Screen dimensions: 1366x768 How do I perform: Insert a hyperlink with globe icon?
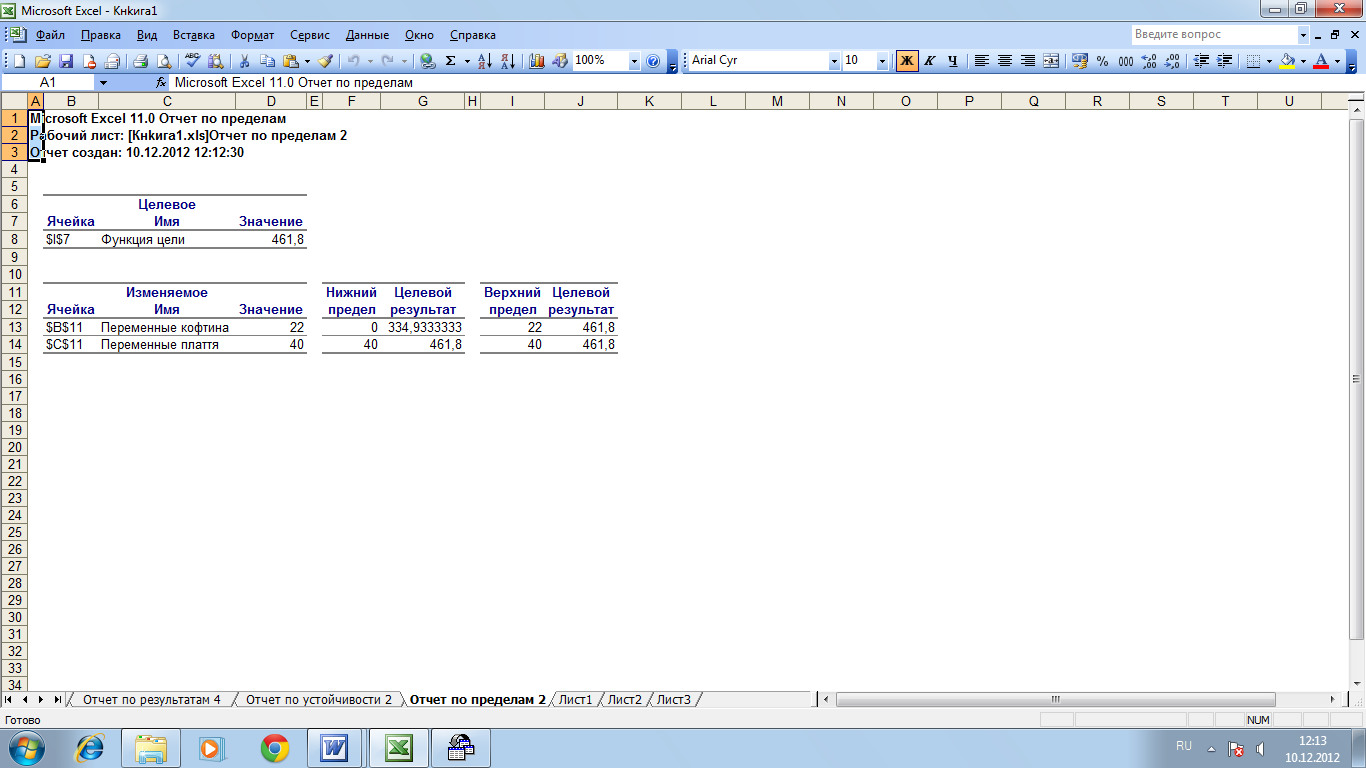tap(428, 61)
